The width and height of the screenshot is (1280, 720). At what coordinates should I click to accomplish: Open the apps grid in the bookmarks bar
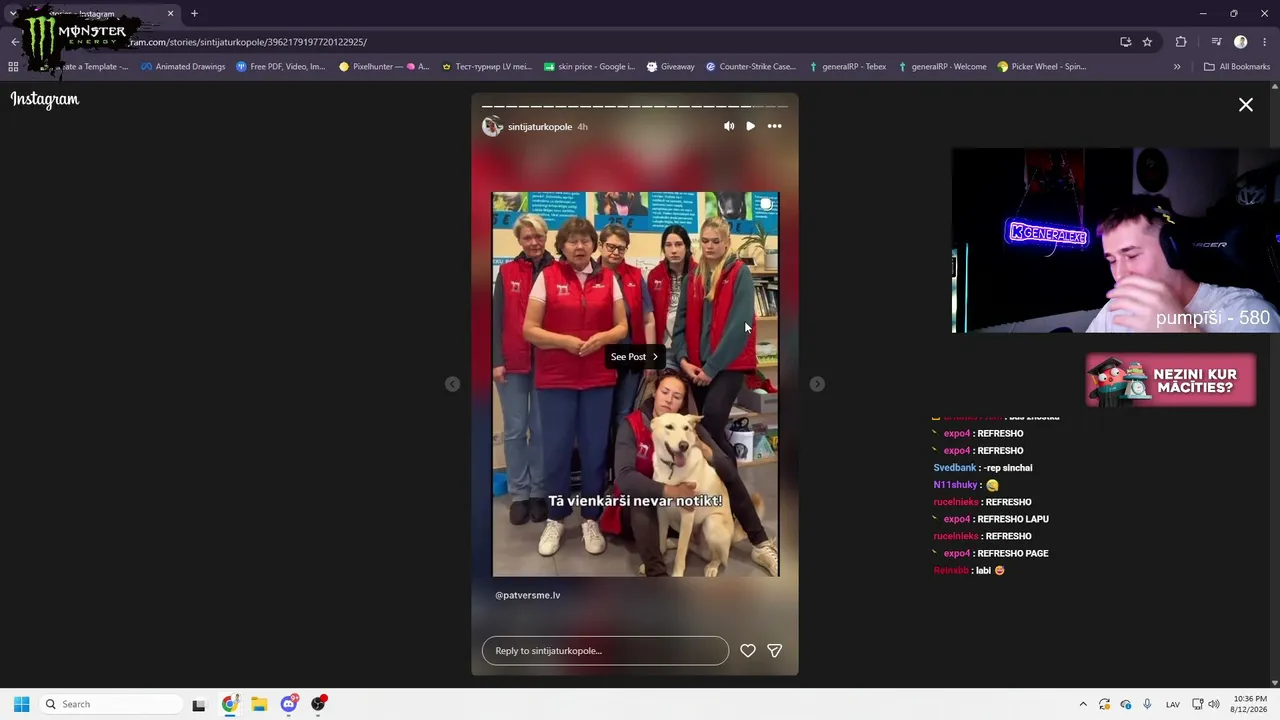click(x=13, y=67)
